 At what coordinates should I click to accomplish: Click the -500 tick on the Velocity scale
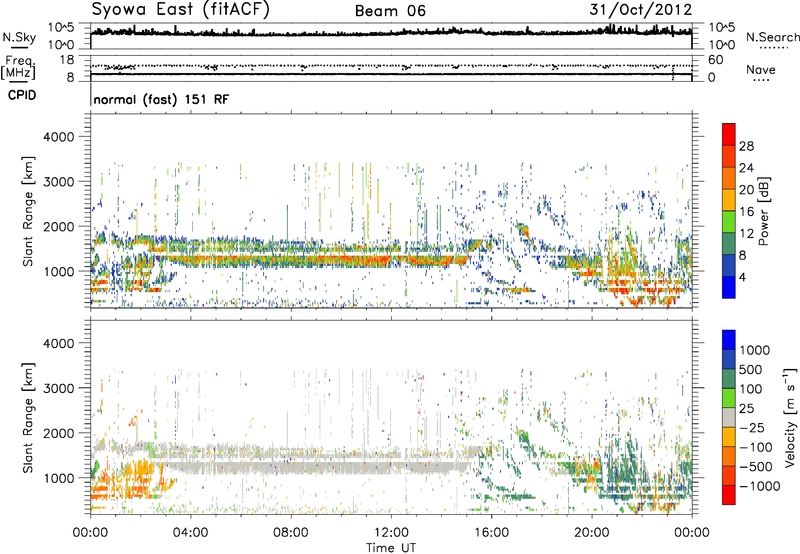click(x=756, y=467)
